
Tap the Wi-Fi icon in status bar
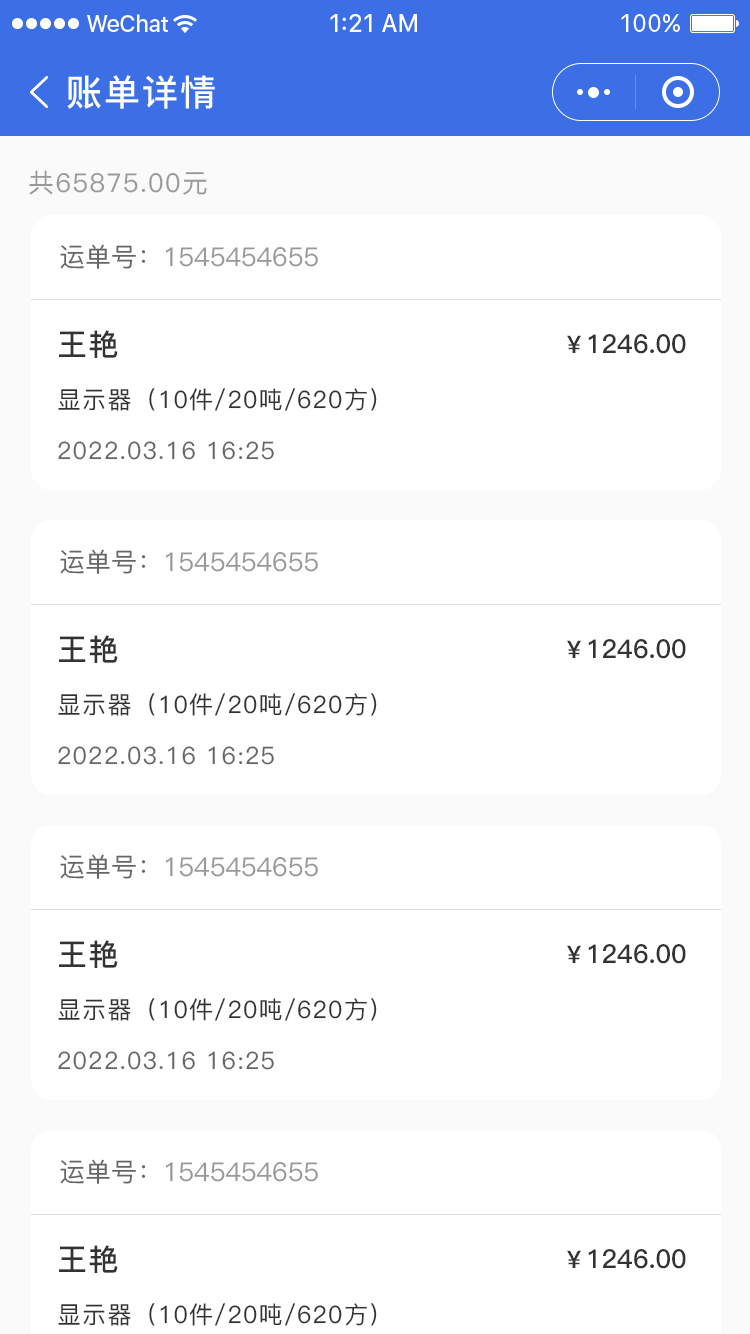pyautogui.click(x=185, y=24)
